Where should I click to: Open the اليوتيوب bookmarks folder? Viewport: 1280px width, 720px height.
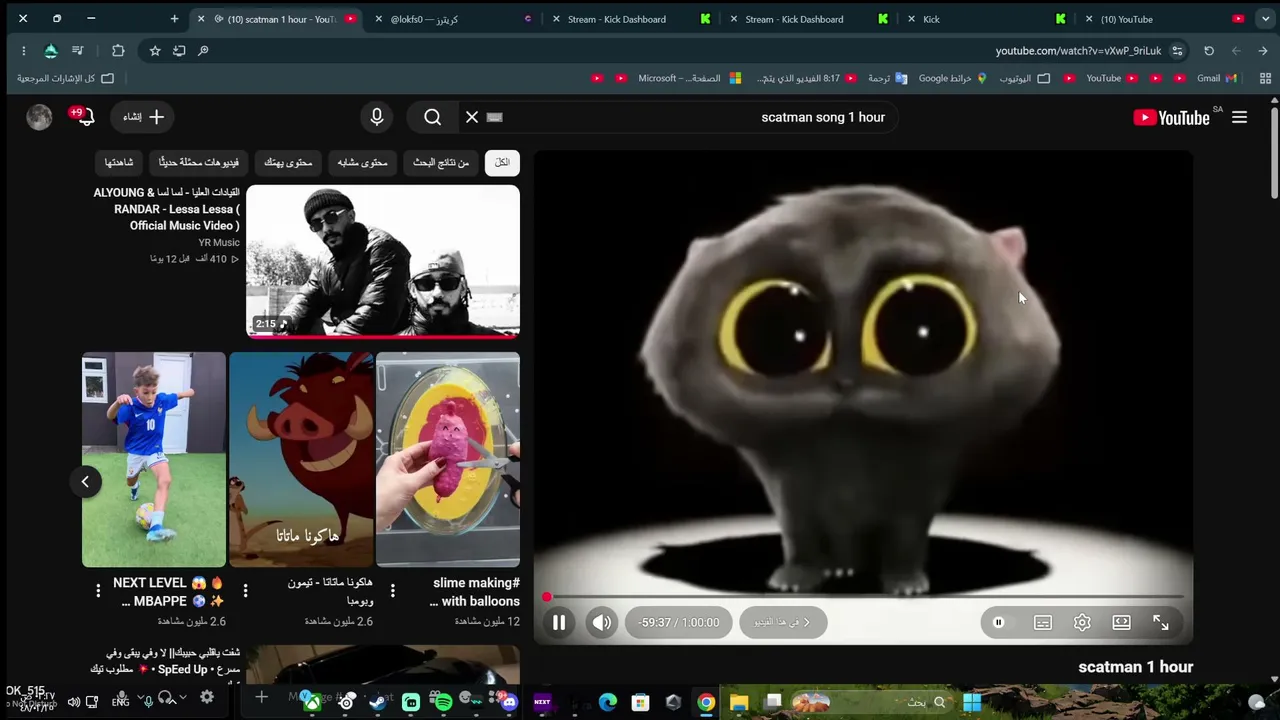click(x=1024, y=78)
